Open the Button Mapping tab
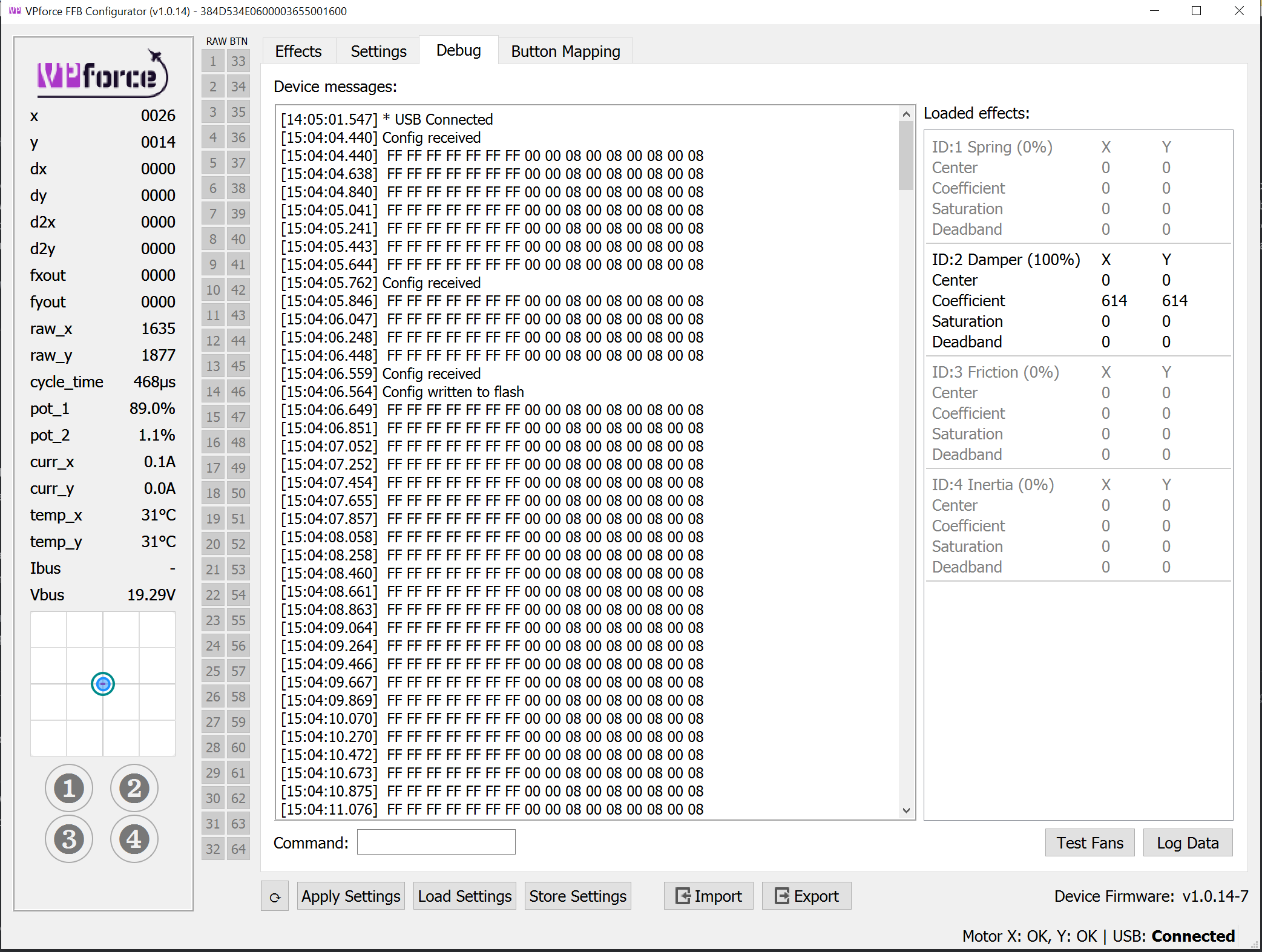The image size is (1262, 952). [565, 51]
